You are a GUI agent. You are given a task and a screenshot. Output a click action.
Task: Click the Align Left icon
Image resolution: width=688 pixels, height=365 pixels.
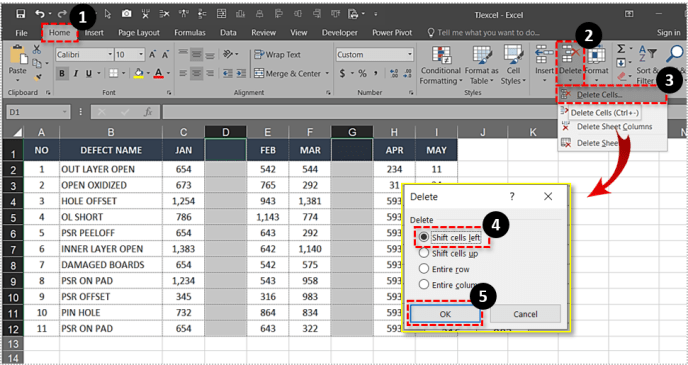(183, 73)
